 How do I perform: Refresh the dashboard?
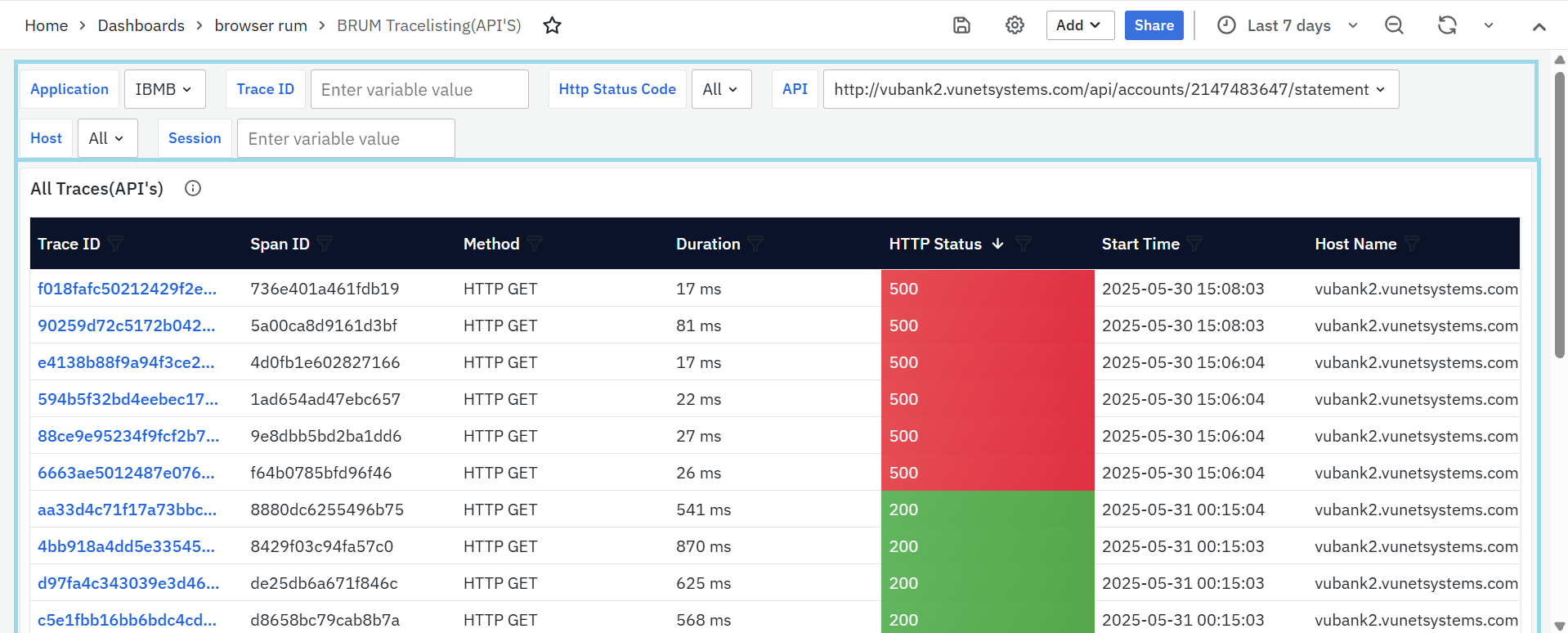pos(1447,25)
